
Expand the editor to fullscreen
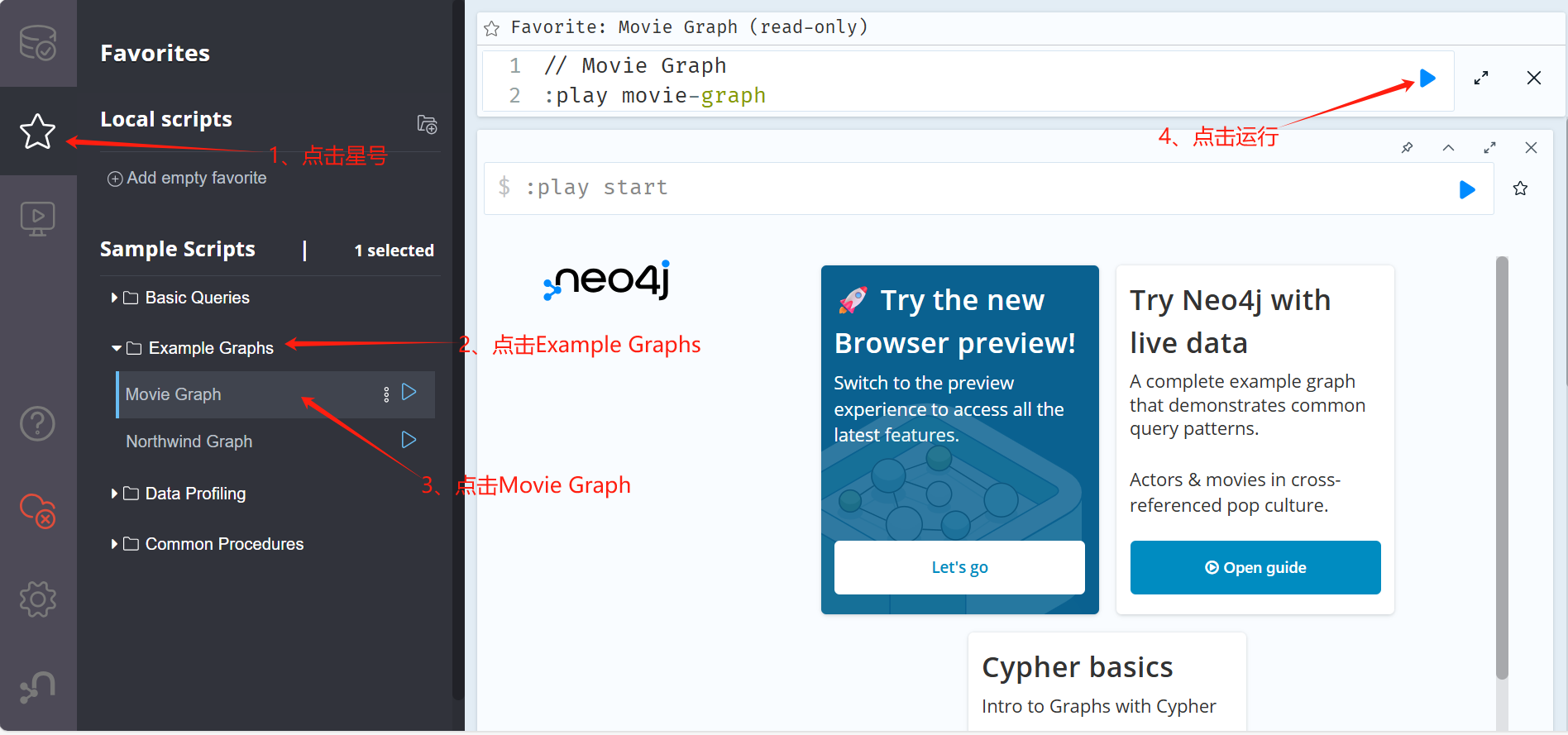[1481, 78]
